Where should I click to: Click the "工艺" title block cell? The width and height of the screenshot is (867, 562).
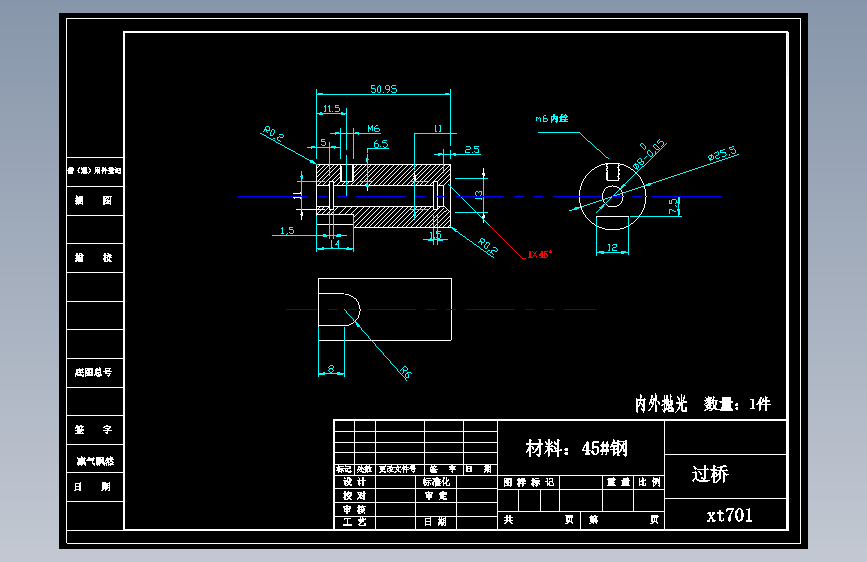pyautogui.click(x=354, y=522)
